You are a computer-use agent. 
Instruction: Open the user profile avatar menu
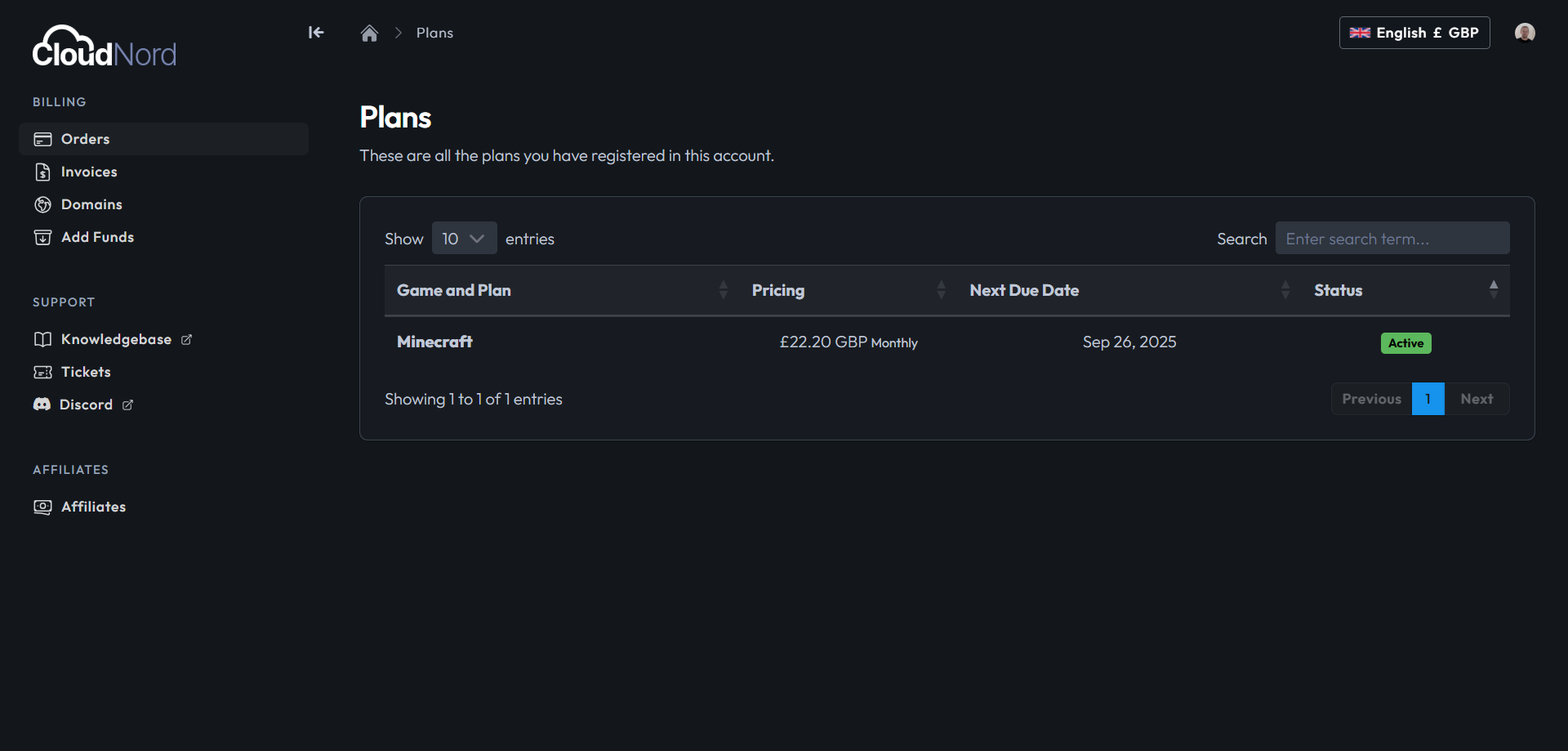[1524, 33]
